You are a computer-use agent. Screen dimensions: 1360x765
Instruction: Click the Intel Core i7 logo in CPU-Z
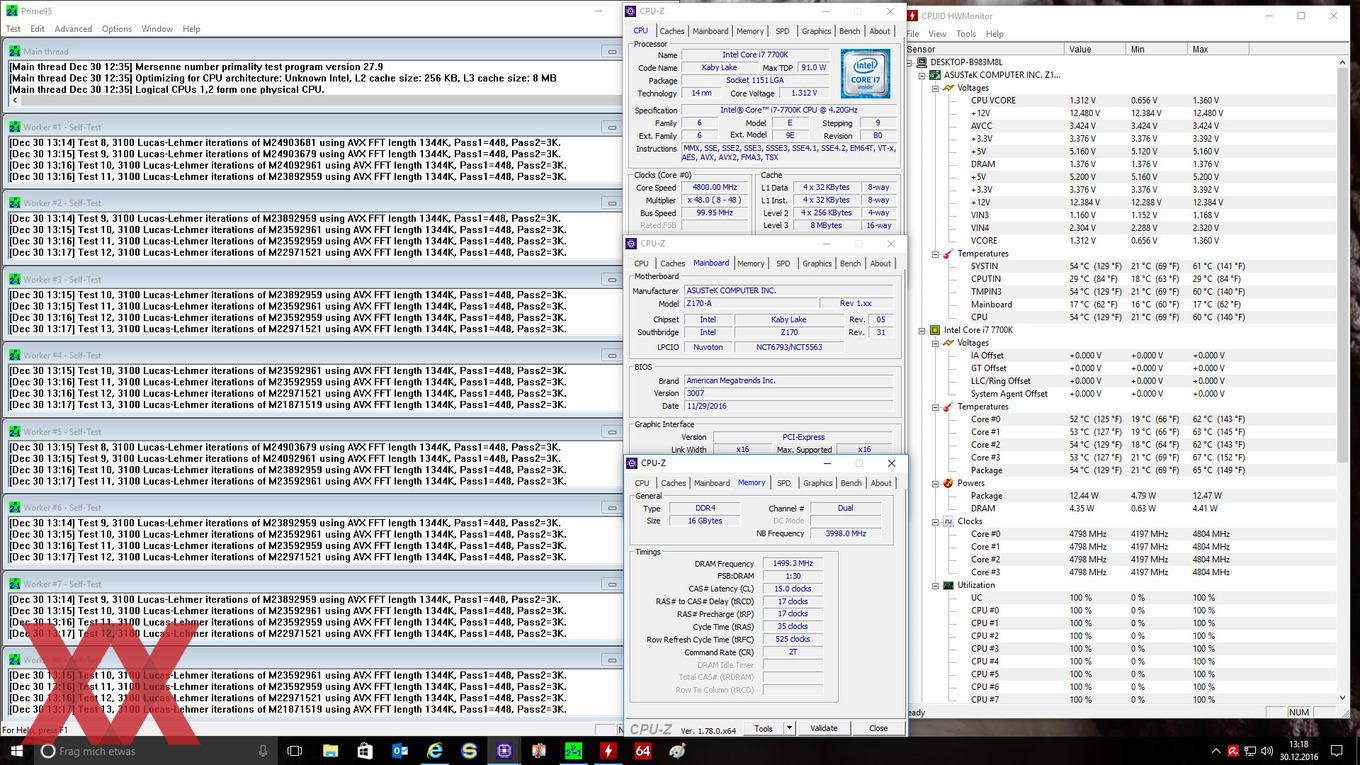[x=865, y=74]
